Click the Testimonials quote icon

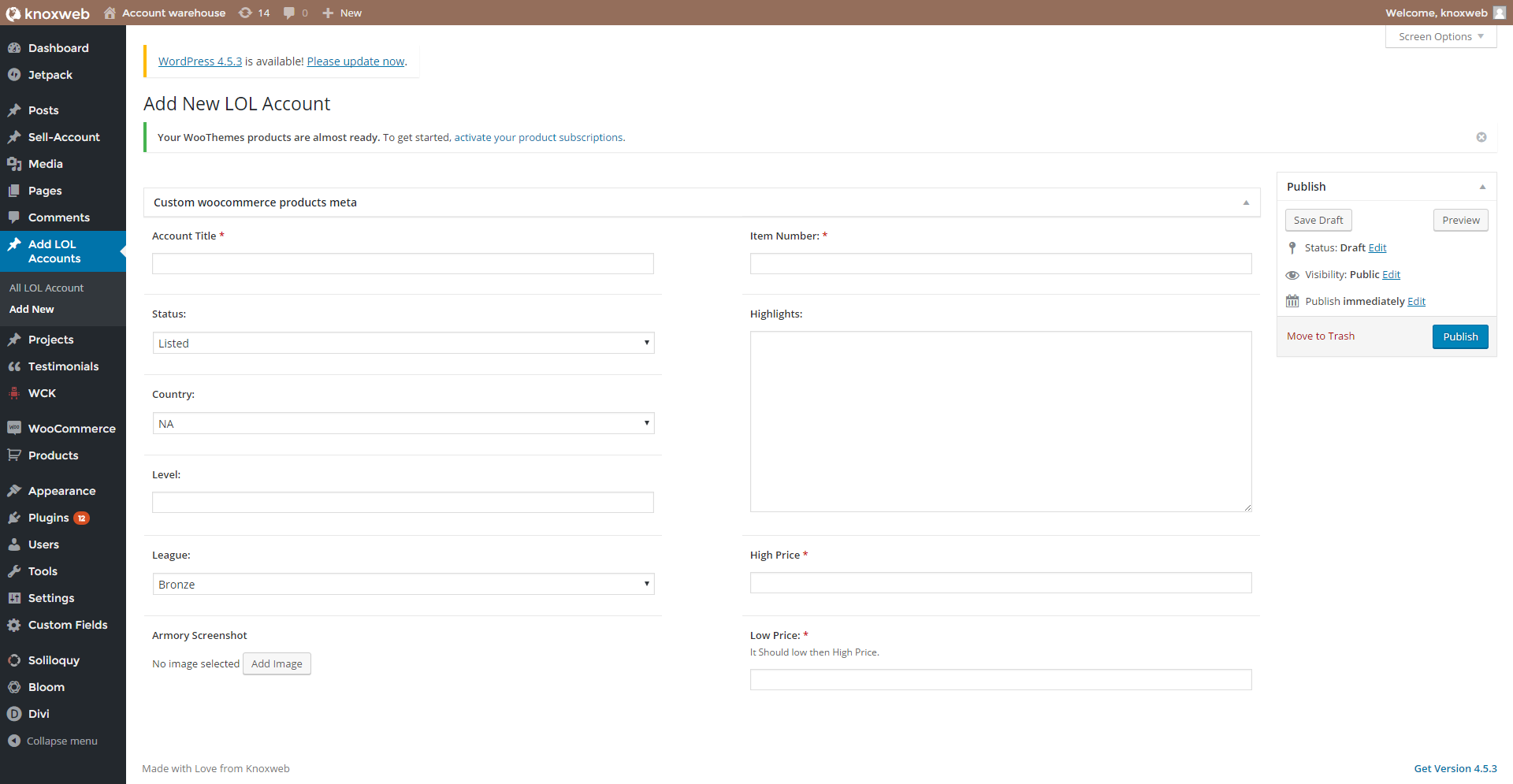(14, 366)
